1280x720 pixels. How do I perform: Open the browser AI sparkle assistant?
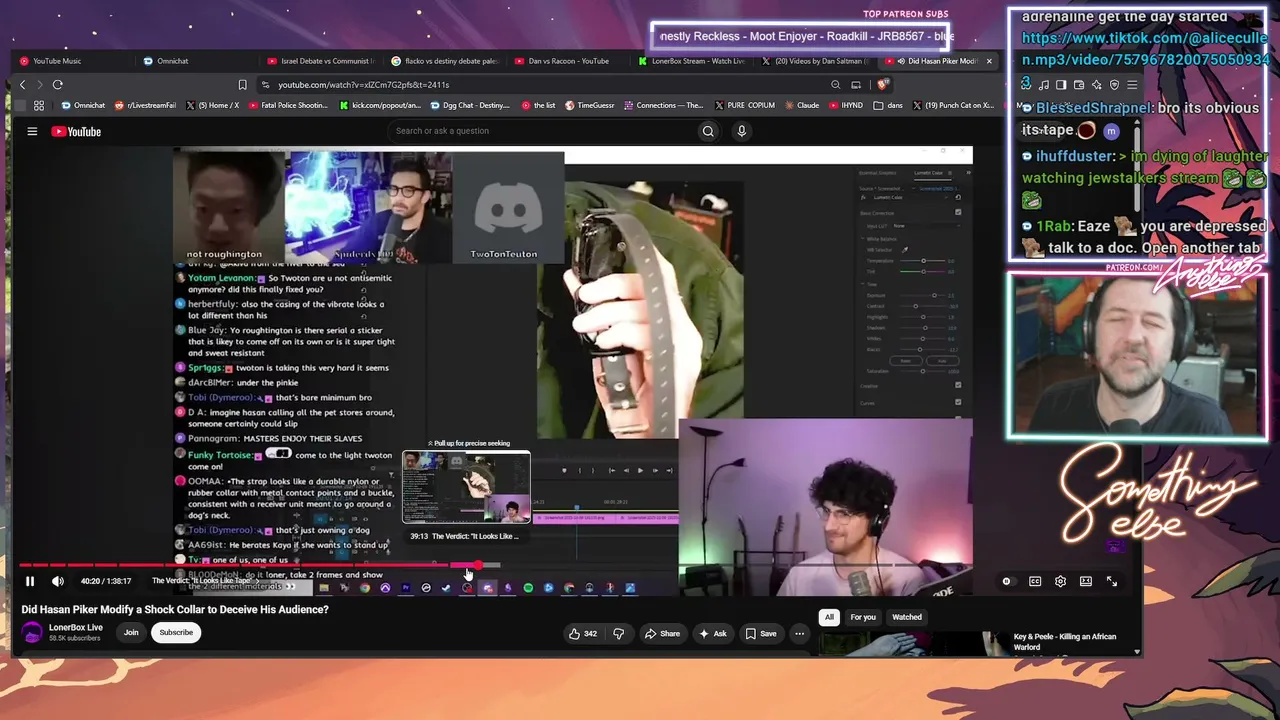coord(1097,85)
